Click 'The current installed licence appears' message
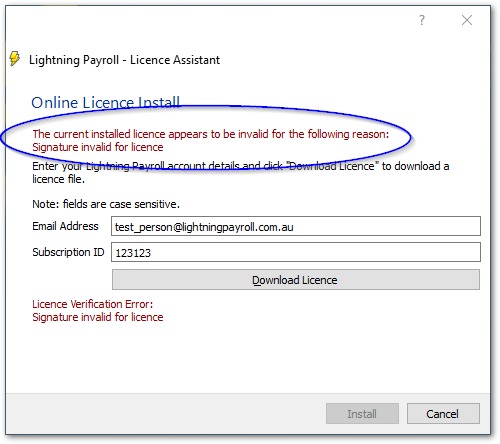Image resolution: width=500 pixels, height=444 pixels. (x=211, y=134)
